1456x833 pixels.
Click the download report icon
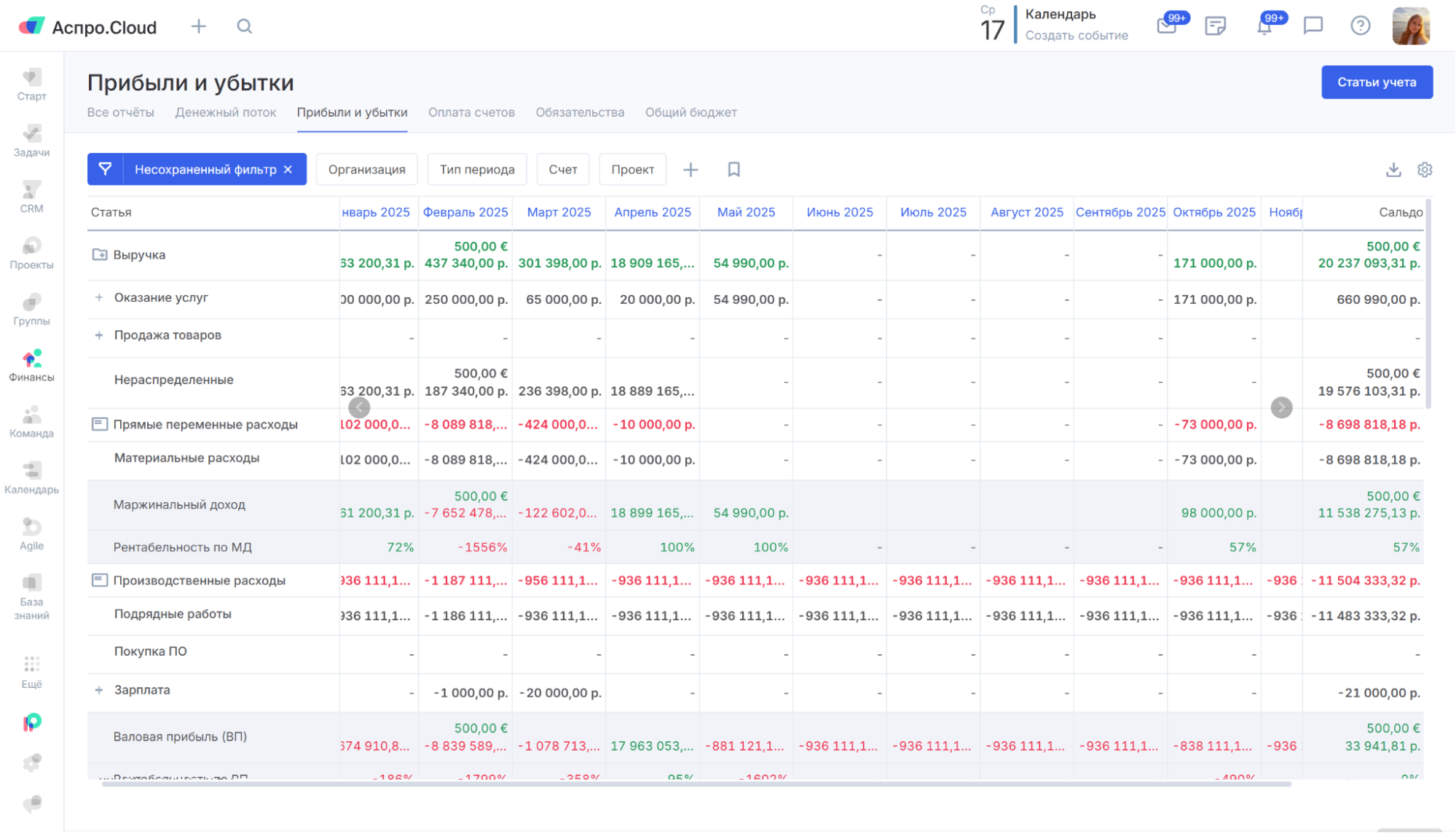point(1393,170)
